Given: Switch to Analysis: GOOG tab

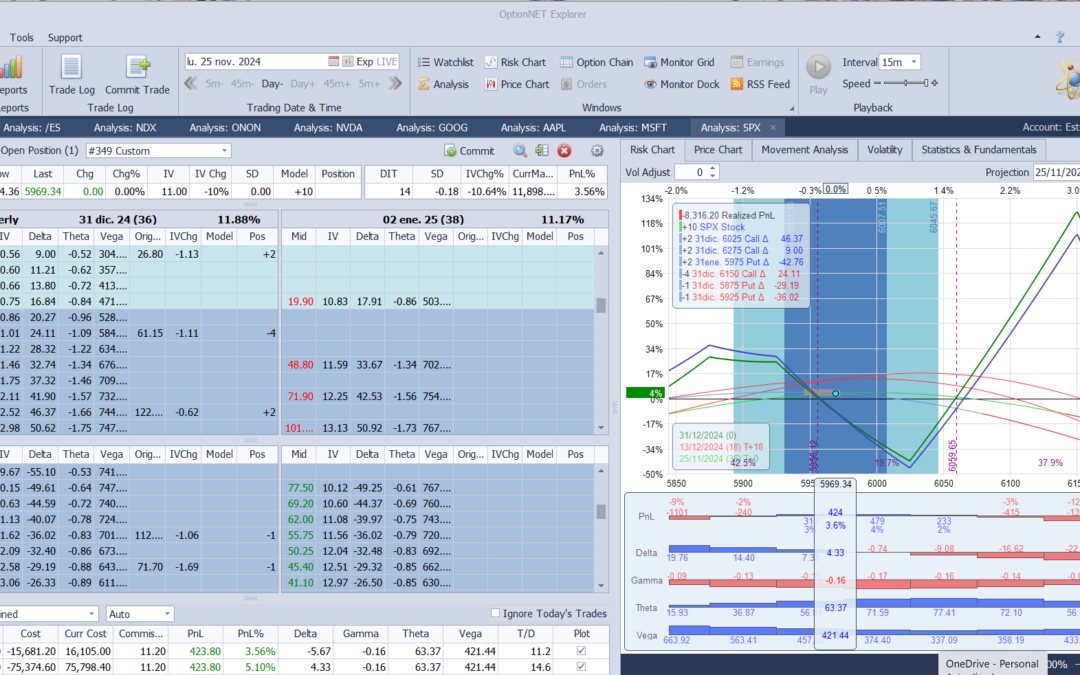Looking at the screenshot, I should 432,127.
